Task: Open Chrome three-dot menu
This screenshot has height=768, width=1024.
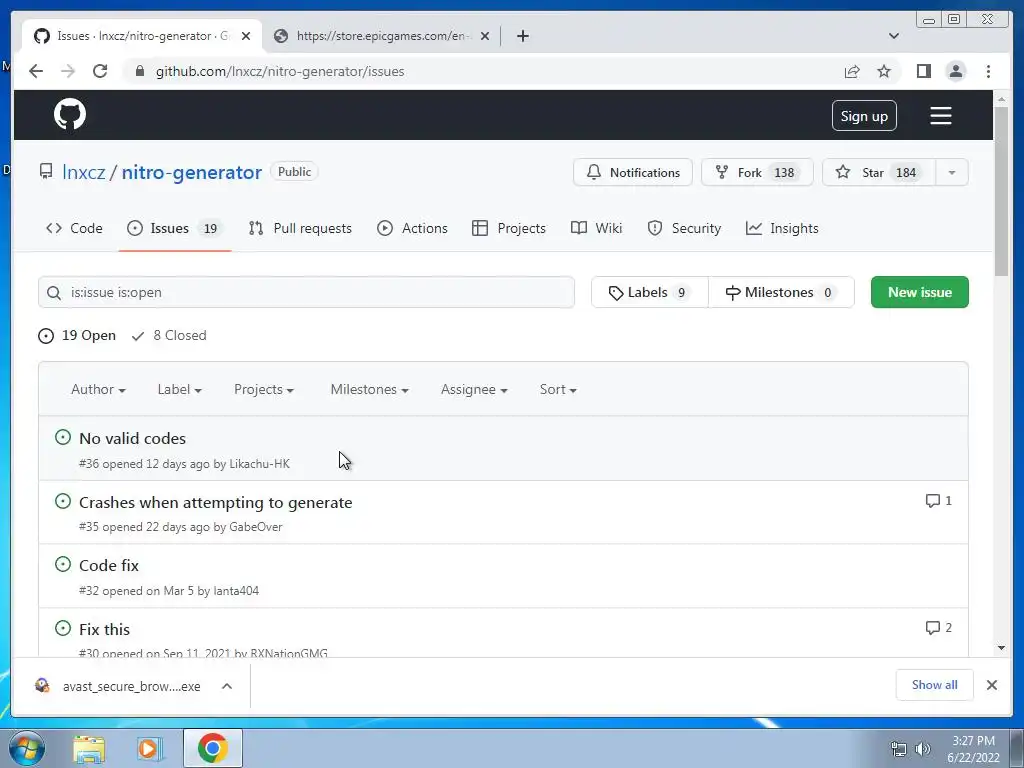Action: click(x=988, y=71)
